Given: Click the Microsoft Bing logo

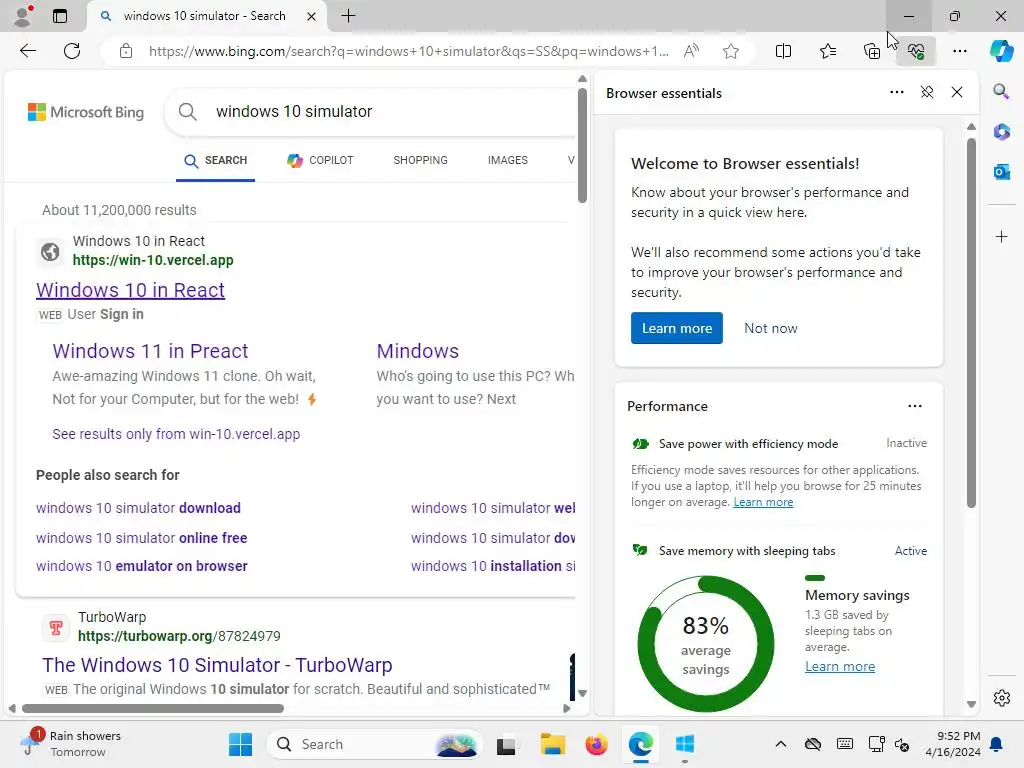Looking at the screenshot, I should pyautogui.click(x=86, y=112).
